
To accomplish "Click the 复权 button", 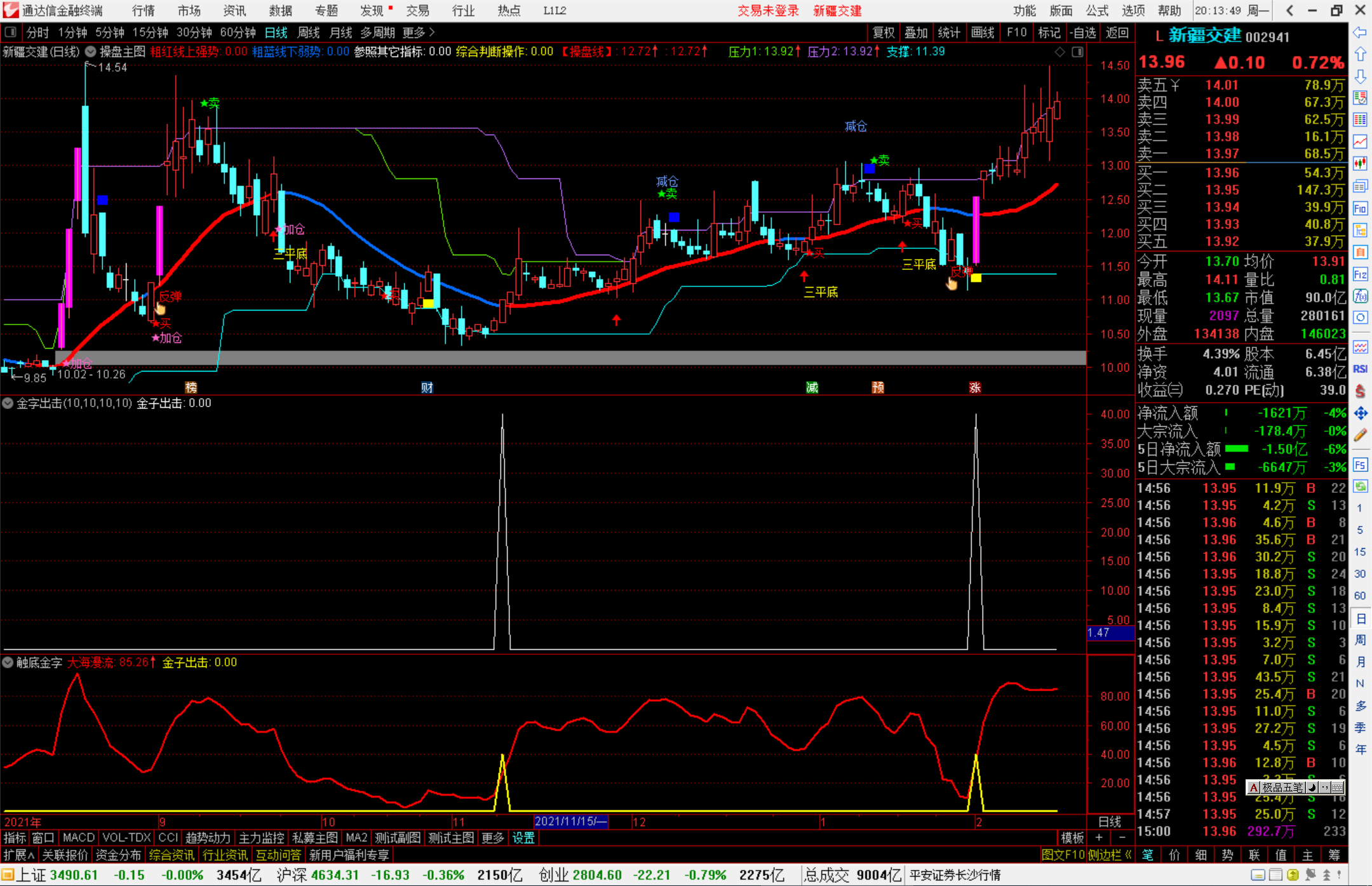I will (x=884, y=32).
